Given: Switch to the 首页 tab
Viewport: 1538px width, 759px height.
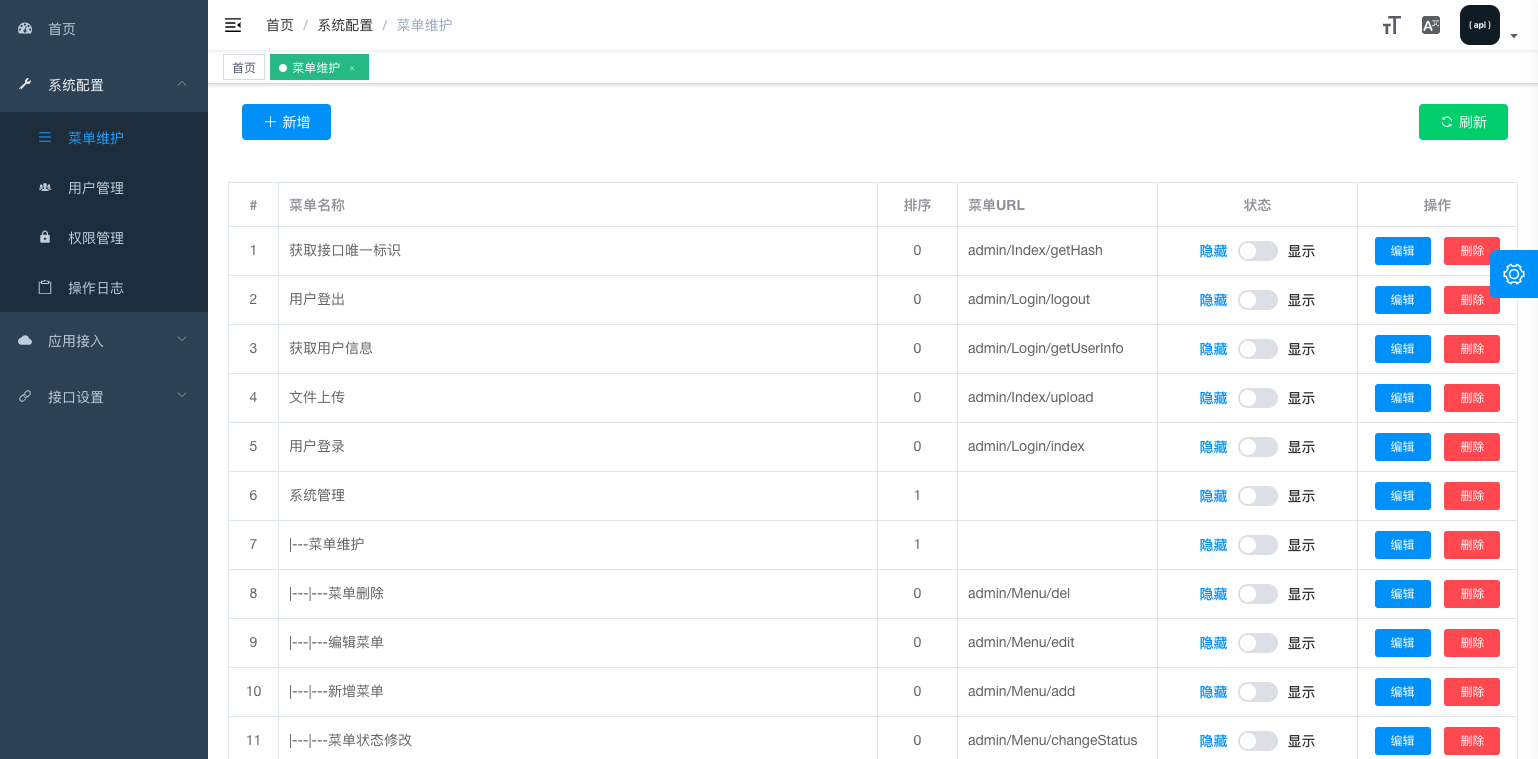Looking at the screenshot, I should pyautogui.click(x=244, y=68).
